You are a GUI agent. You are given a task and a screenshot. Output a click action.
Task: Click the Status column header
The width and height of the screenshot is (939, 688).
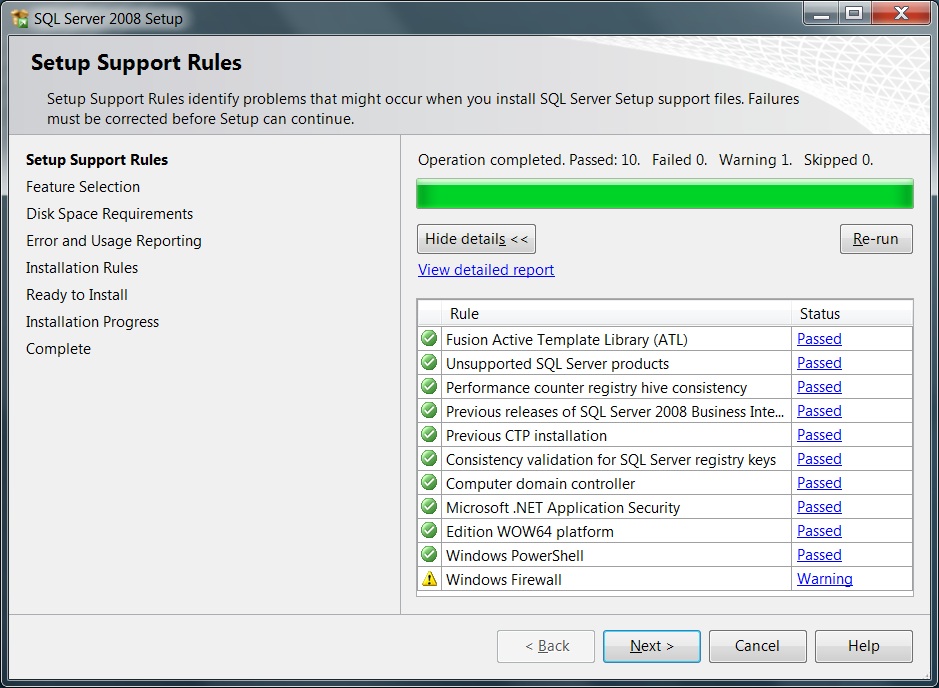(x=851, y=314)
